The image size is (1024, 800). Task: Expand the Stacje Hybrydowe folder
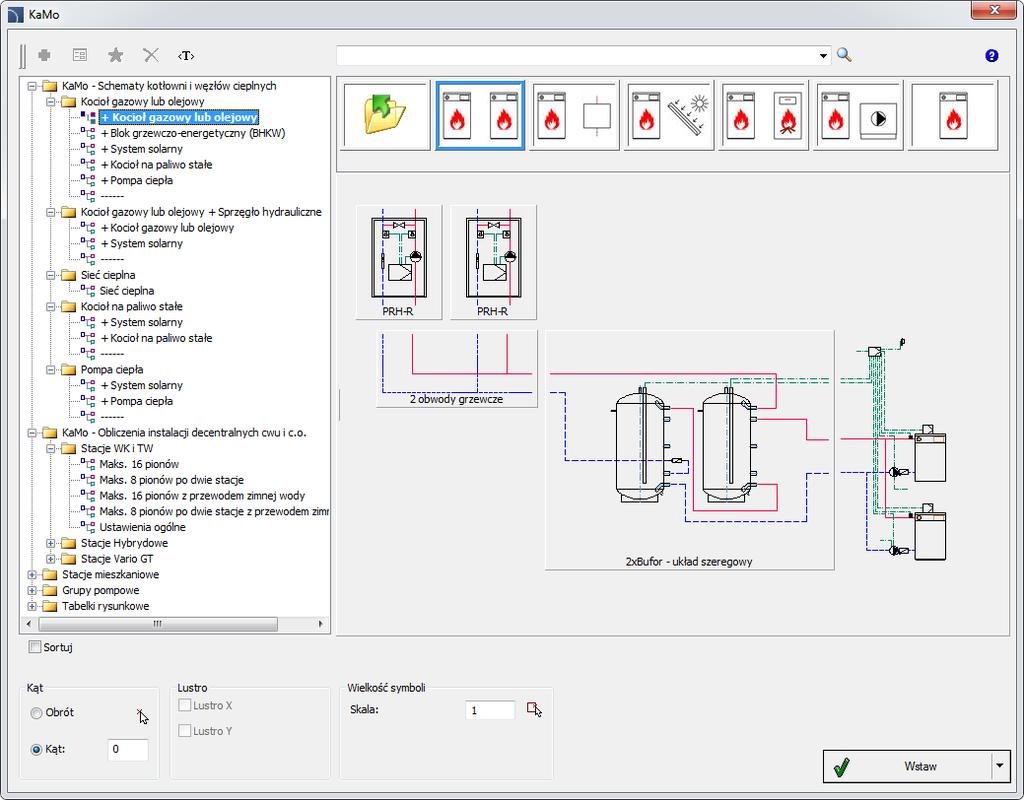[x=50, y=543]
